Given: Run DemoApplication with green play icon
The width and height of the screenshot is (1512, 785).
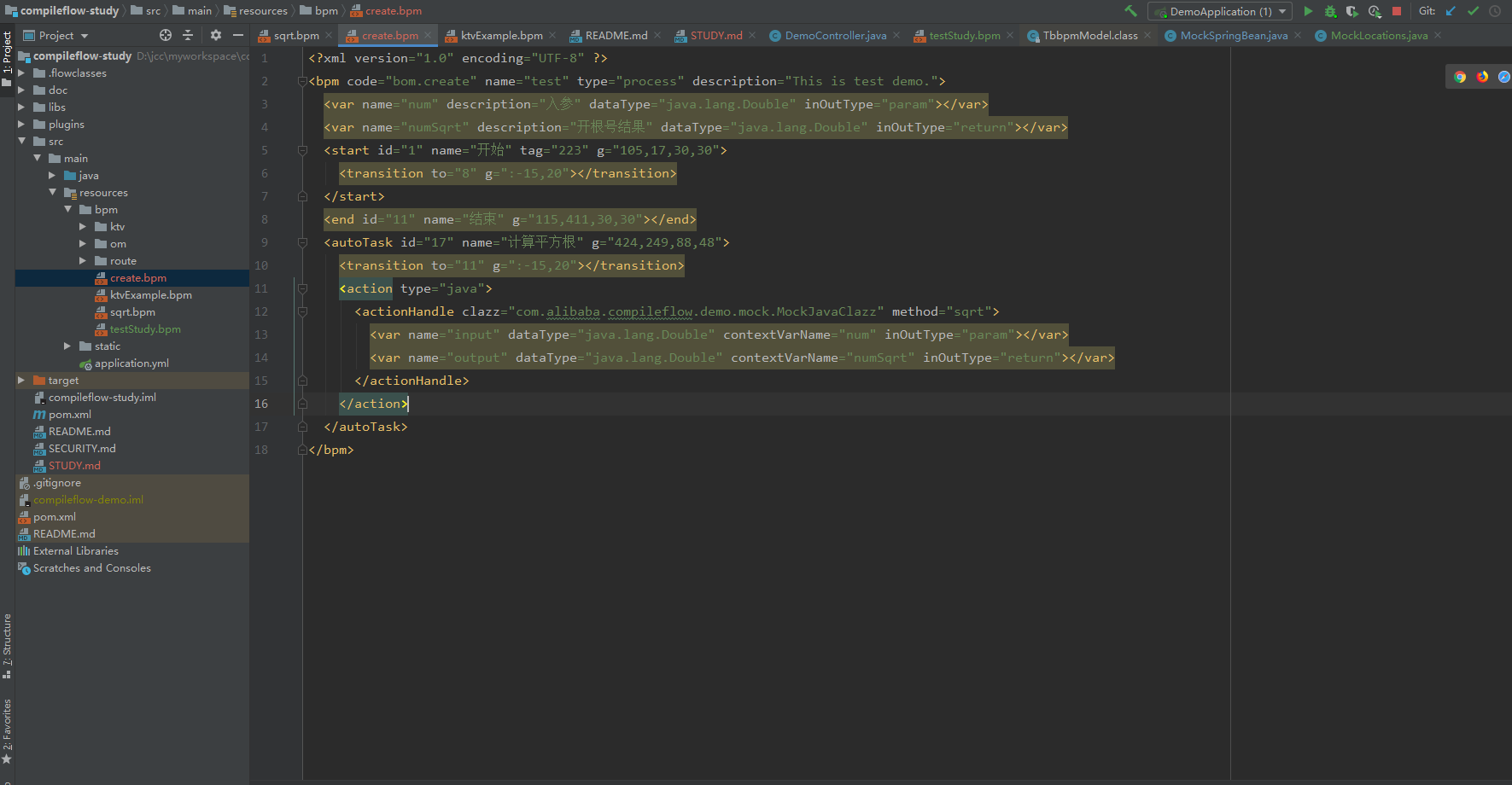Looking at the screenshot, I should 1308,11.
